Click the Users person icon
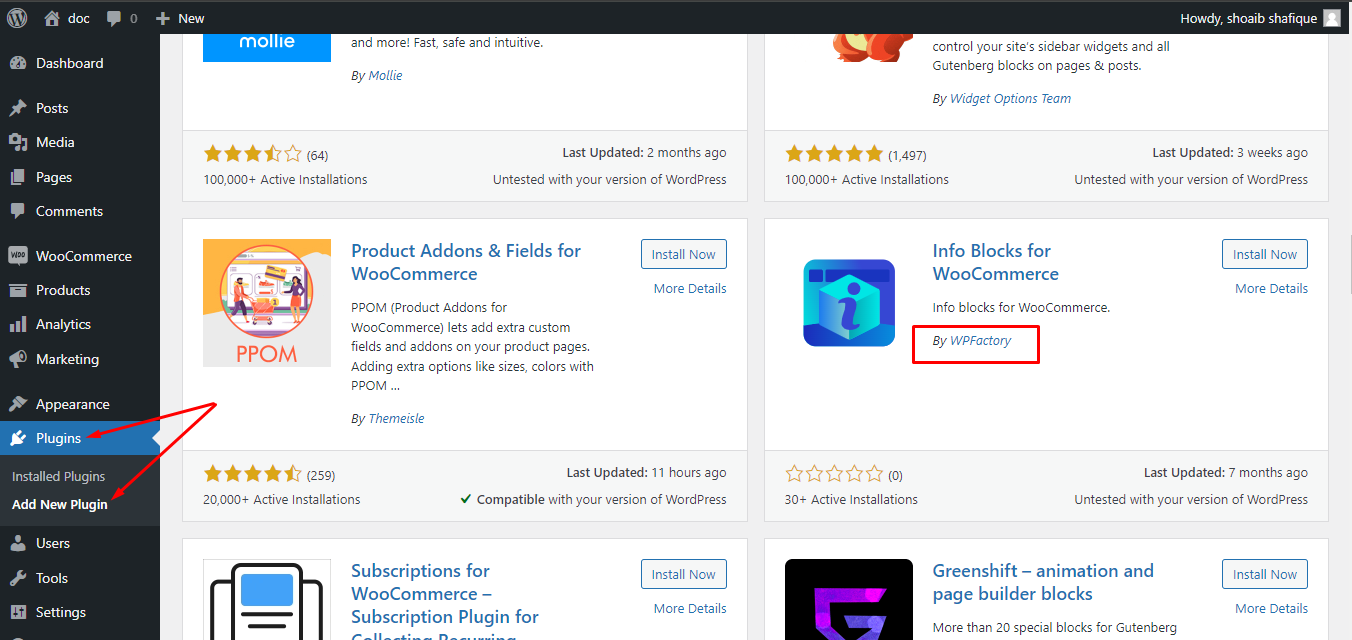 [18, 543]
